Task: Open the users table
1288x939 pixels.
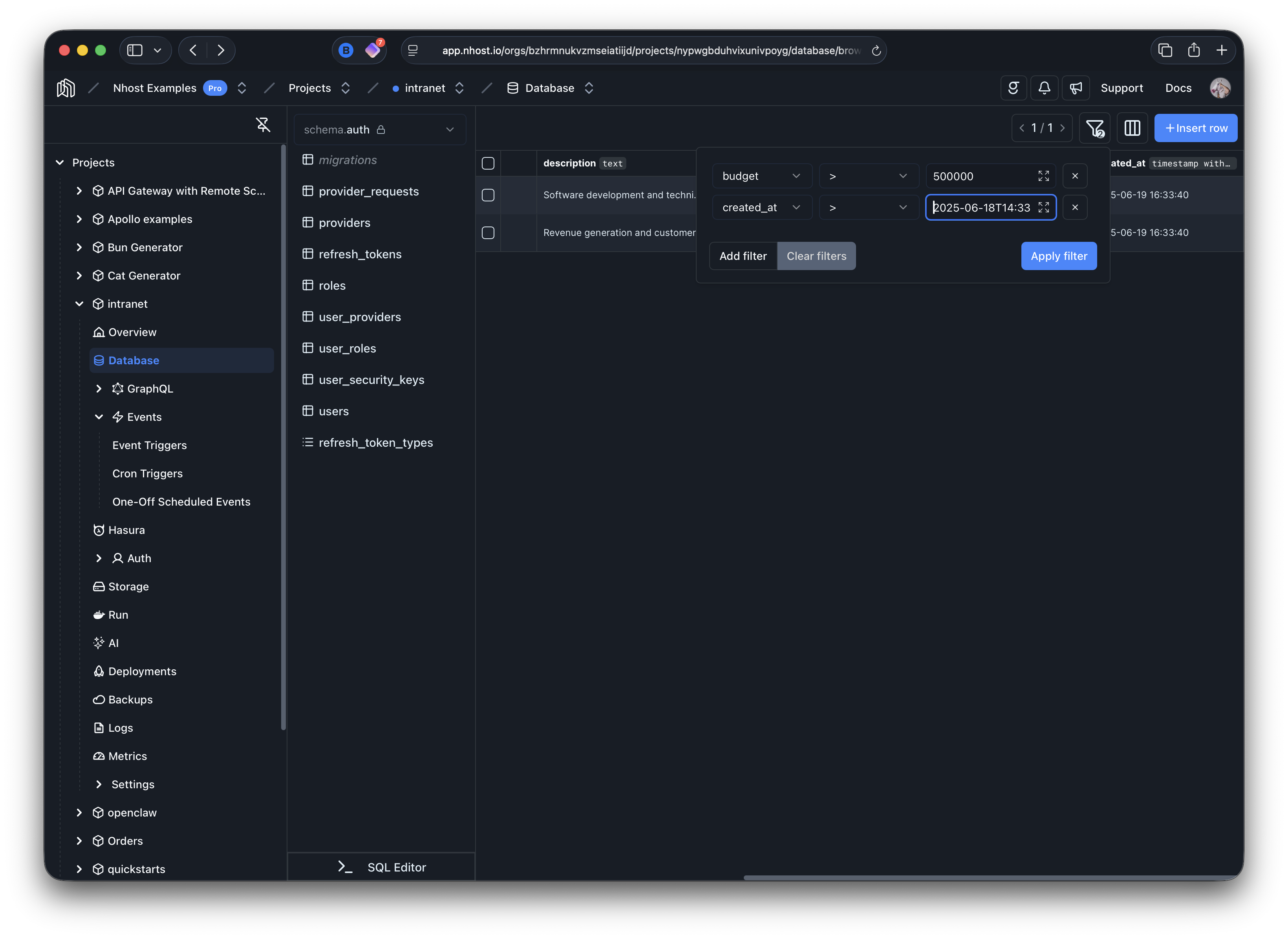Action: pyautogui.click(x=333, y=410)
